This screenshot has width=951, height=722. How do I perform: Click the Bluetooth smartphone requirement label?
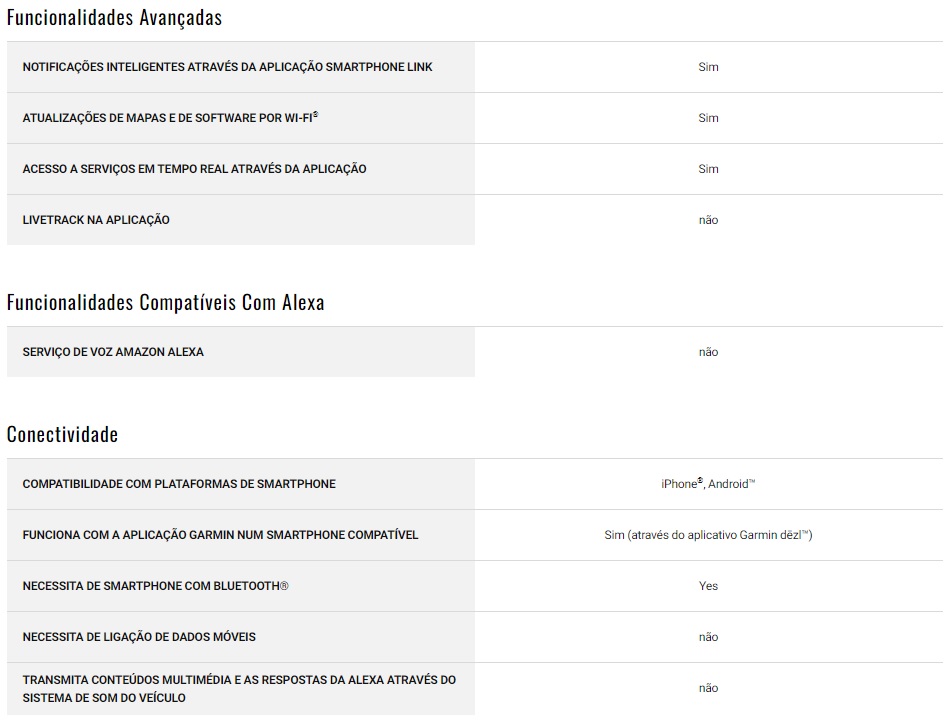point(155,586)
